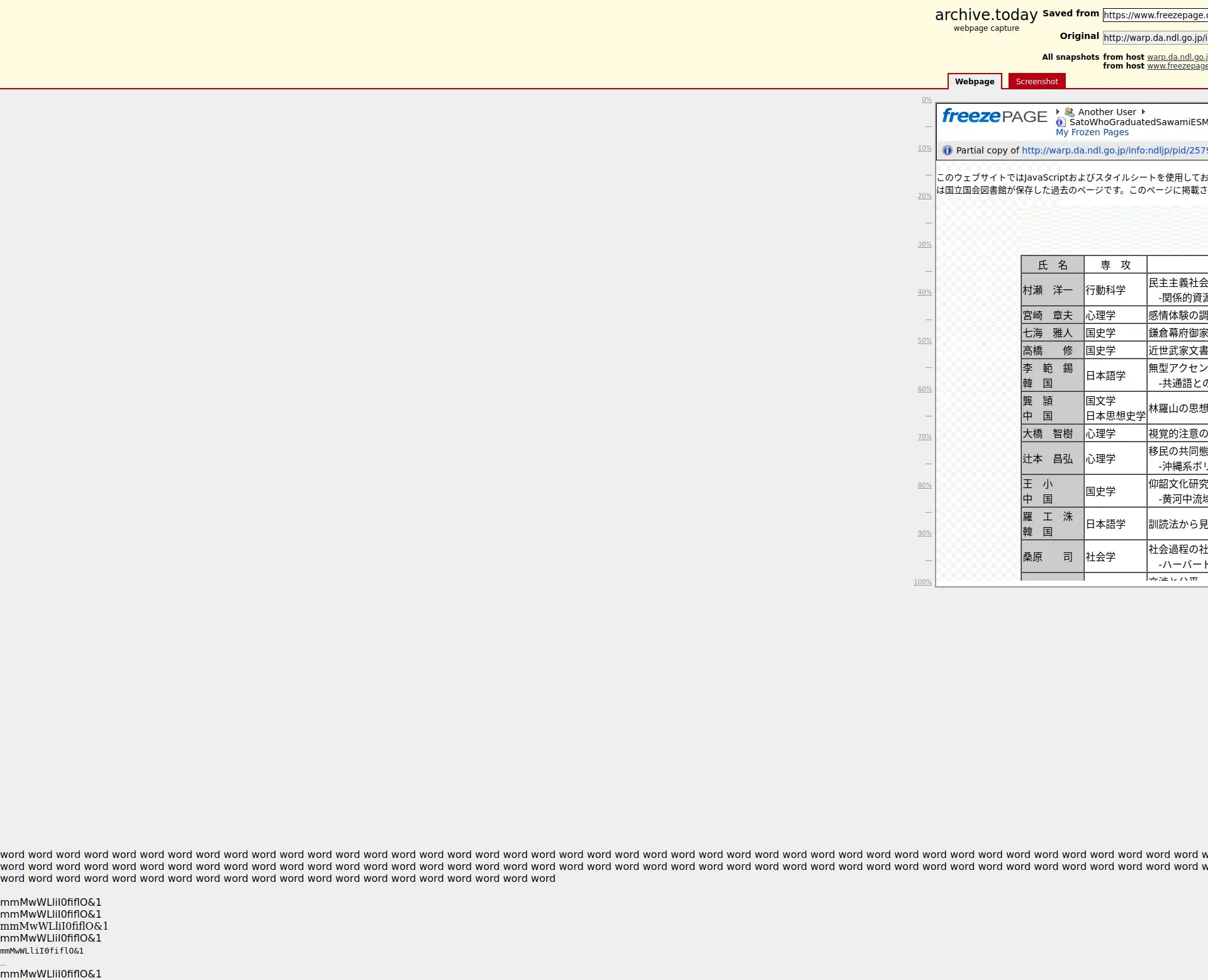This screenshot has width=1208, height=980.
Task: Jump to the 100% scroll marker
Action: 922,582
